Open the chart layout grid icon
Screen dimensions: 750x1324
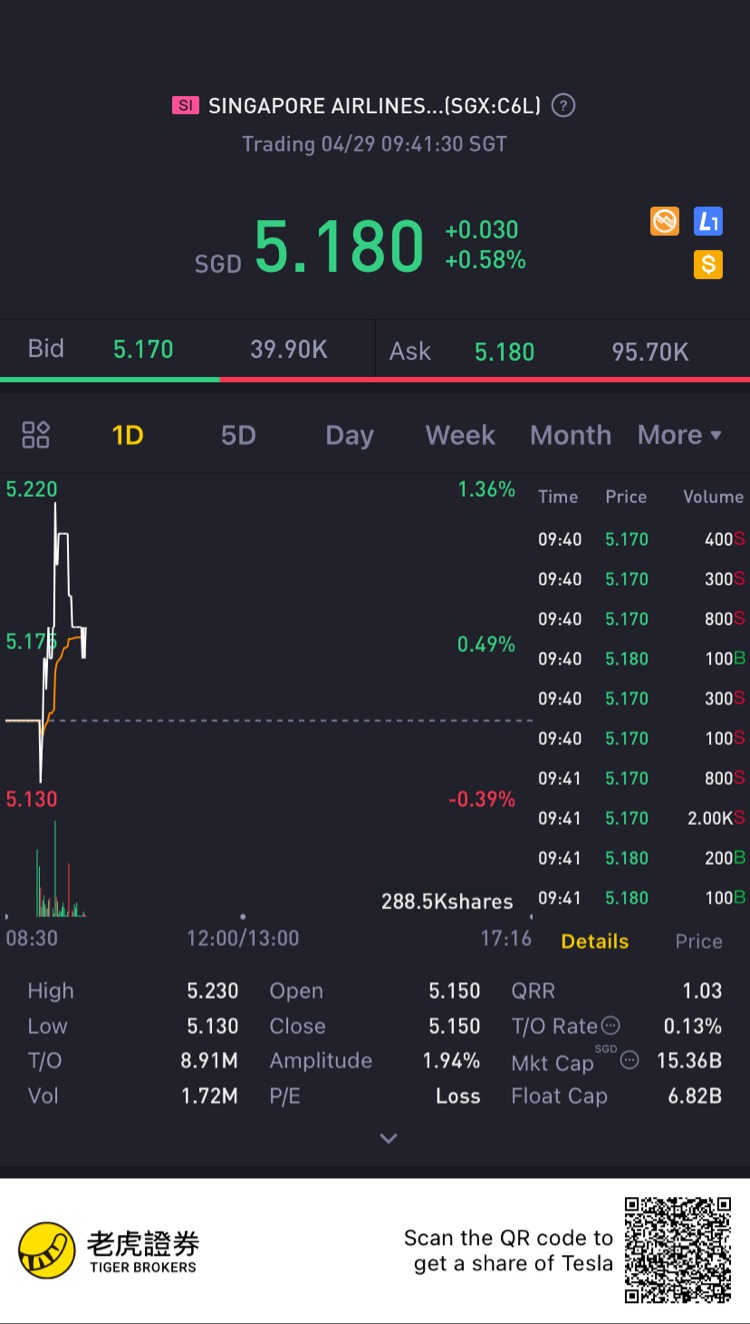tap(36, 435)
